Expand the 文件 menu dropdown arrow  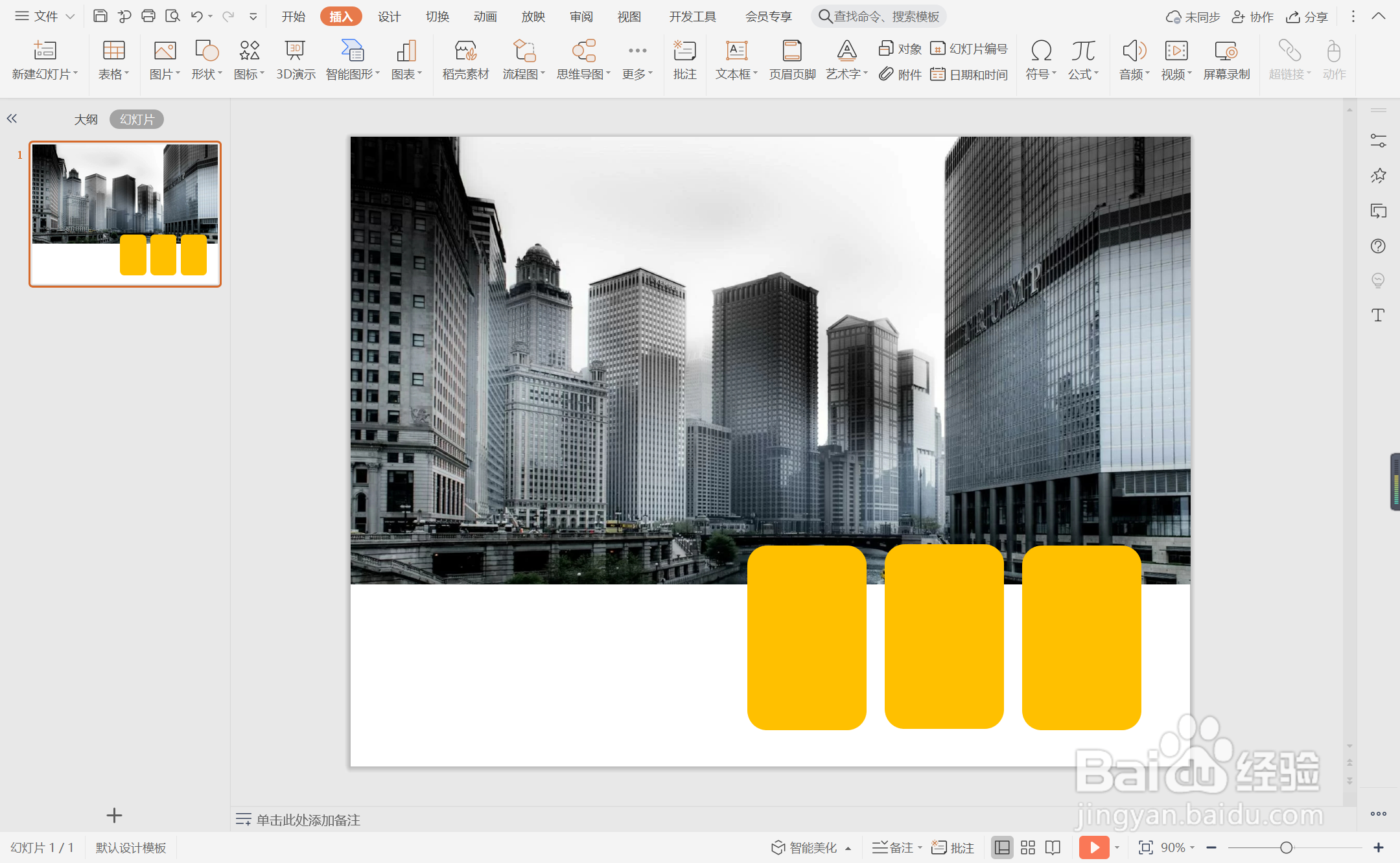coord(71,16)
